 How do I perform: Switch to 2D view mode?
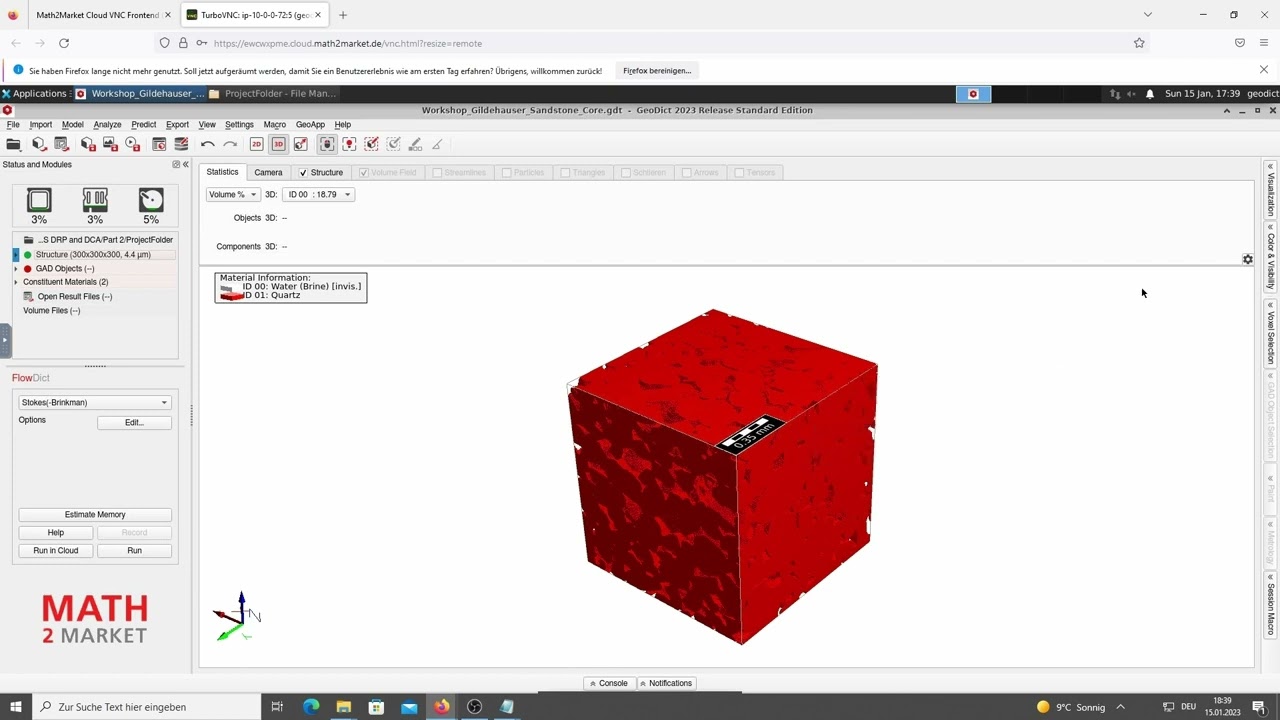click(x=256, y=144)
